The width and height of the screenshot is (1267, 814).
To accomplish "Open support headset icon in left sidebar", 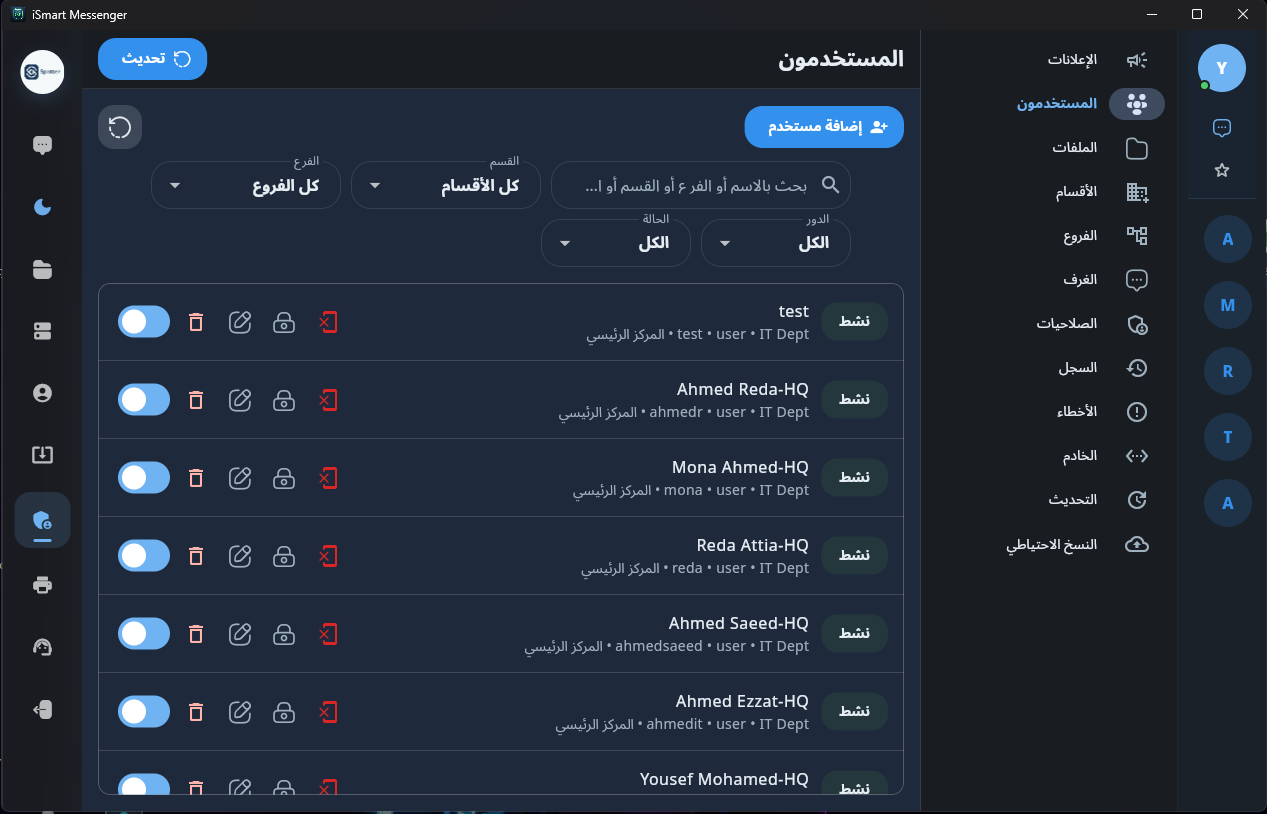I will point(42,647).
